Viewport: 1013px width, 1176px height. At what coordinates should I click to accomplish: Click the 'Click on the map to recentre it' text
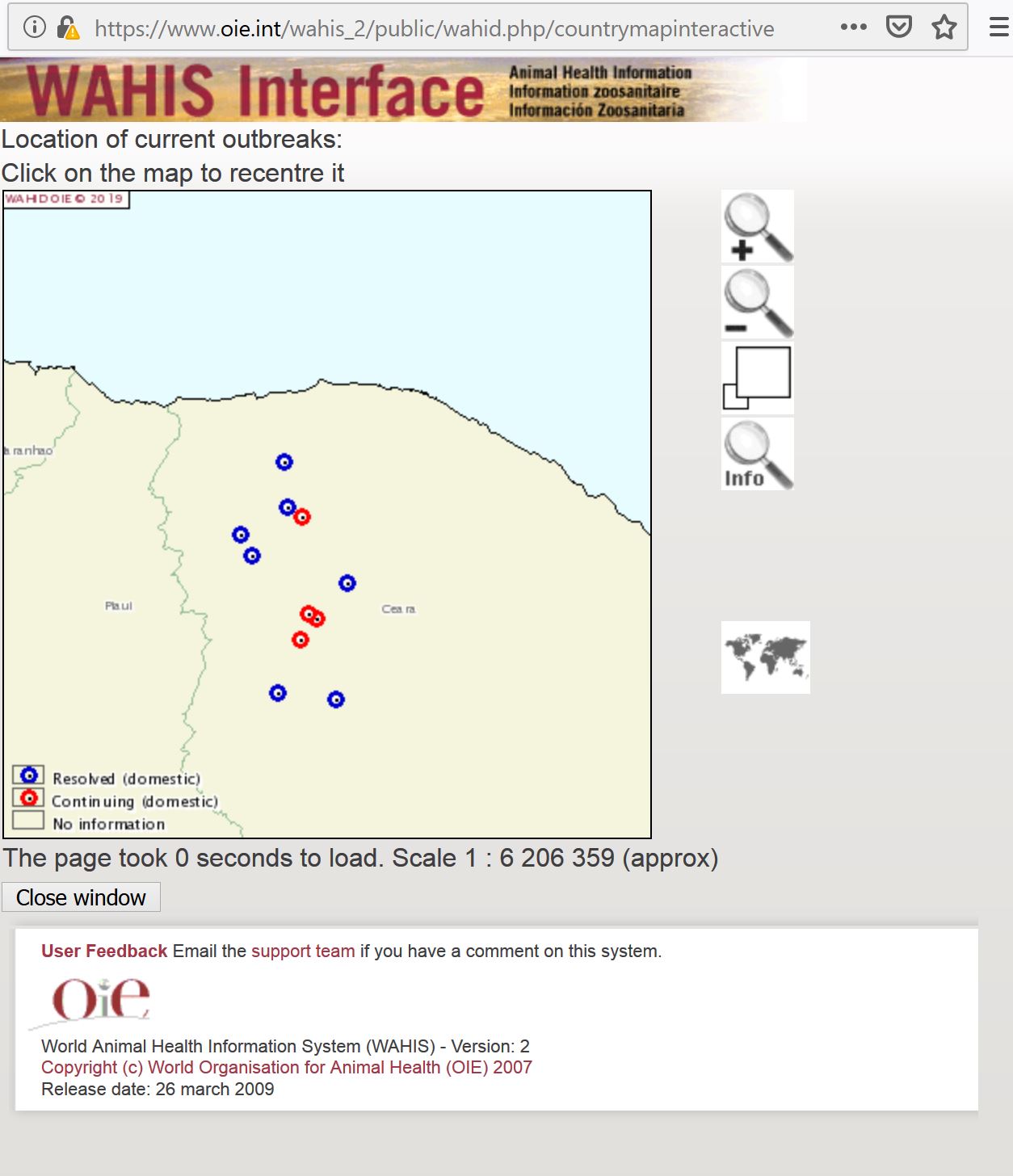coord(173,173)
